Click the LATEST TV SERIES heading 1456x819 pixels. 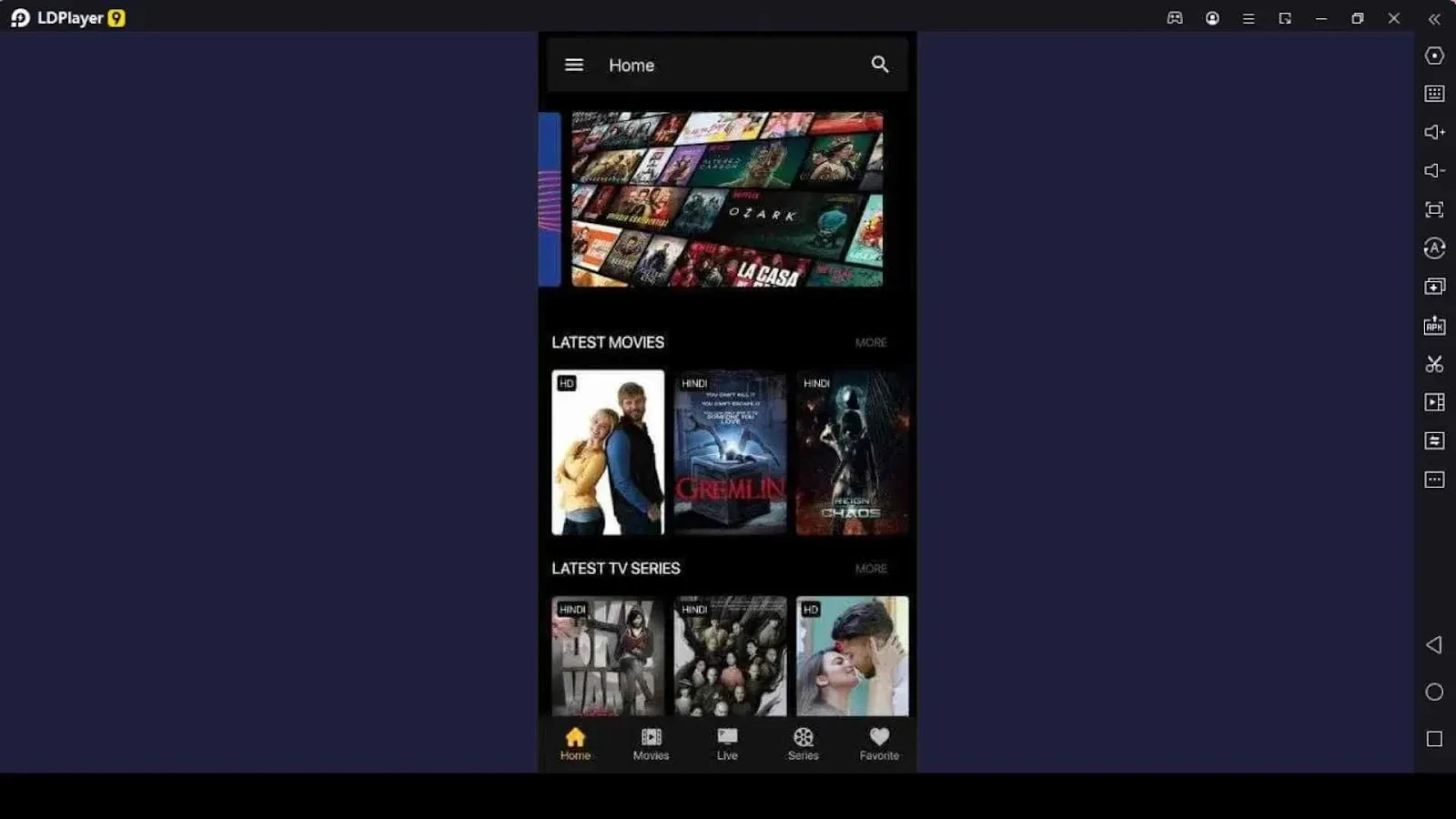pos(616,568)
